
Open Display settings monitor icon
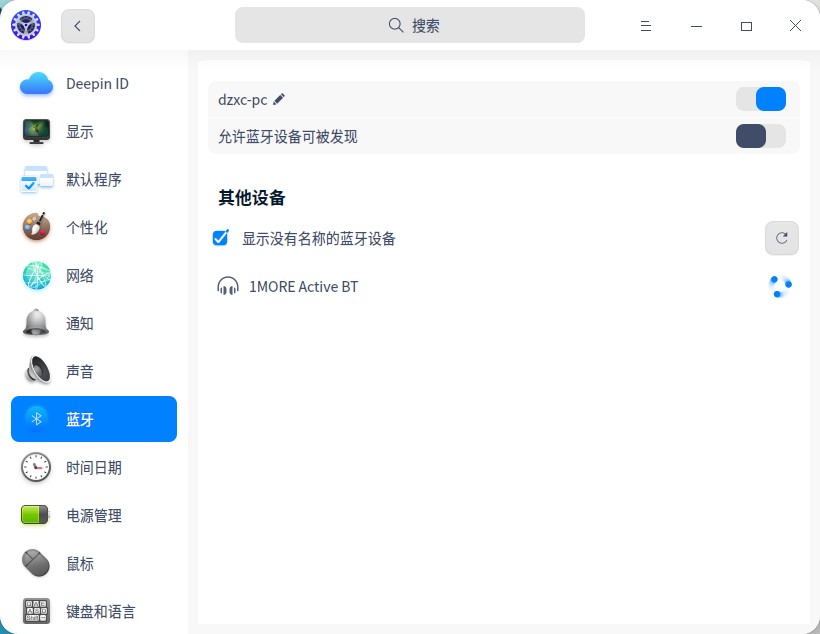click(36, 132)
